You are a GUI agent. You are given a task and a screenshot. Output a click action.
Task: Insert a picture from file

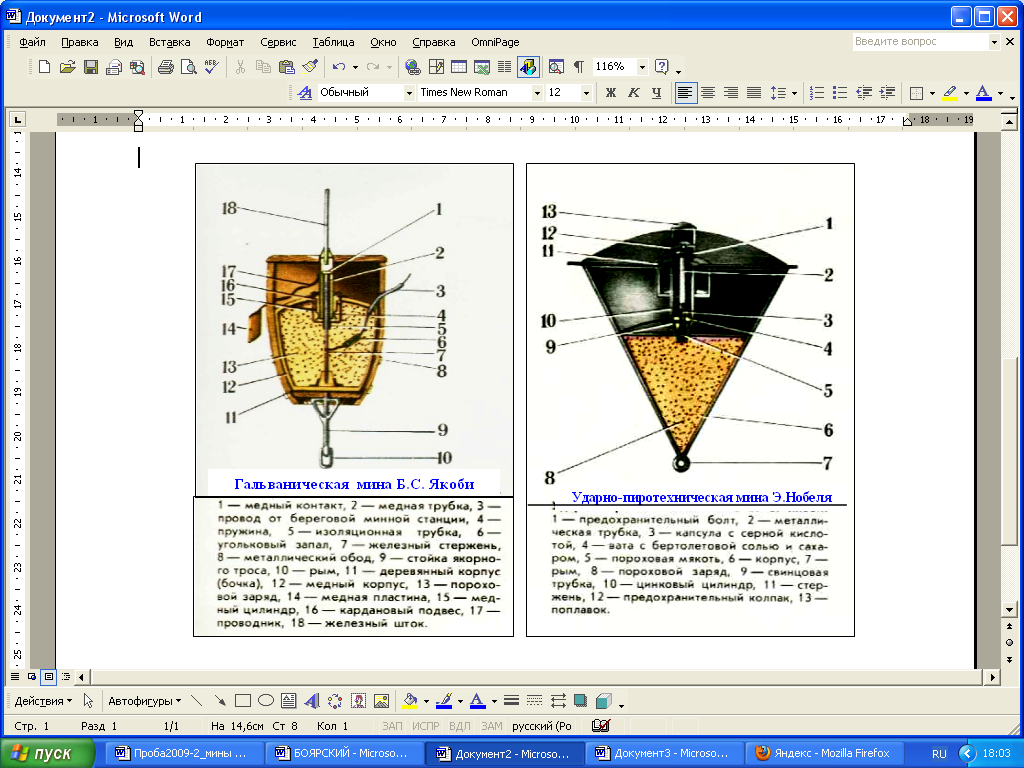pos(381,701)
